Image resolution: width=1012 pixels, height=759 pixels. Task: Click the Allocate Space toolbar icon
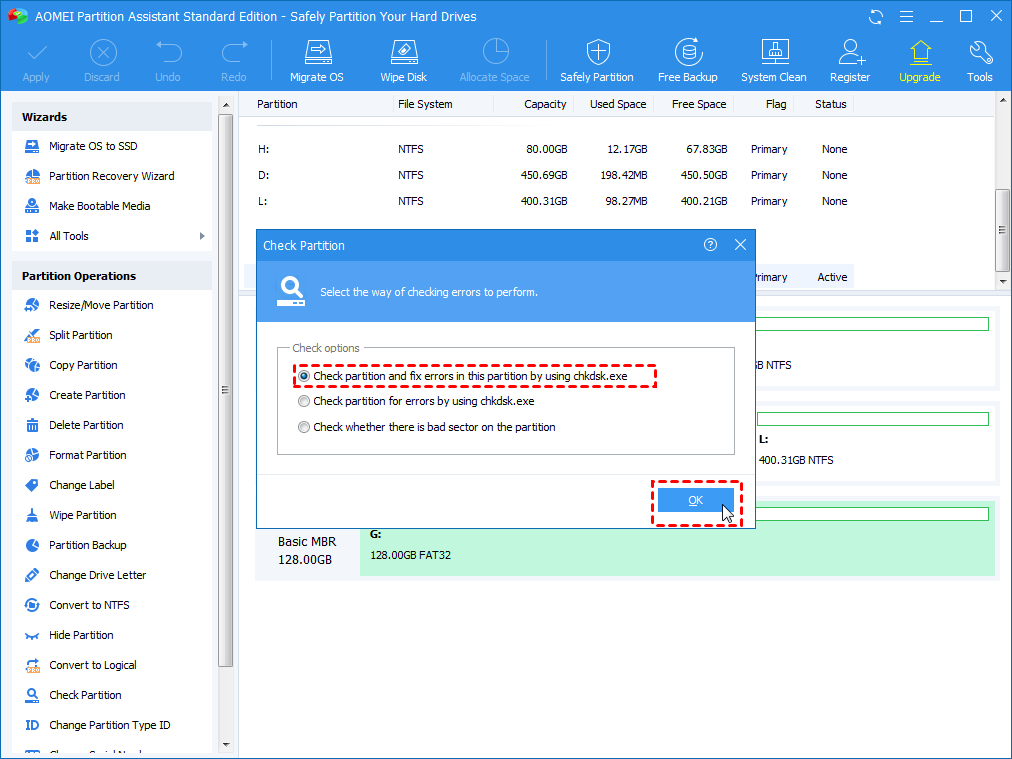pyautogui.click(x=494, y=61)
